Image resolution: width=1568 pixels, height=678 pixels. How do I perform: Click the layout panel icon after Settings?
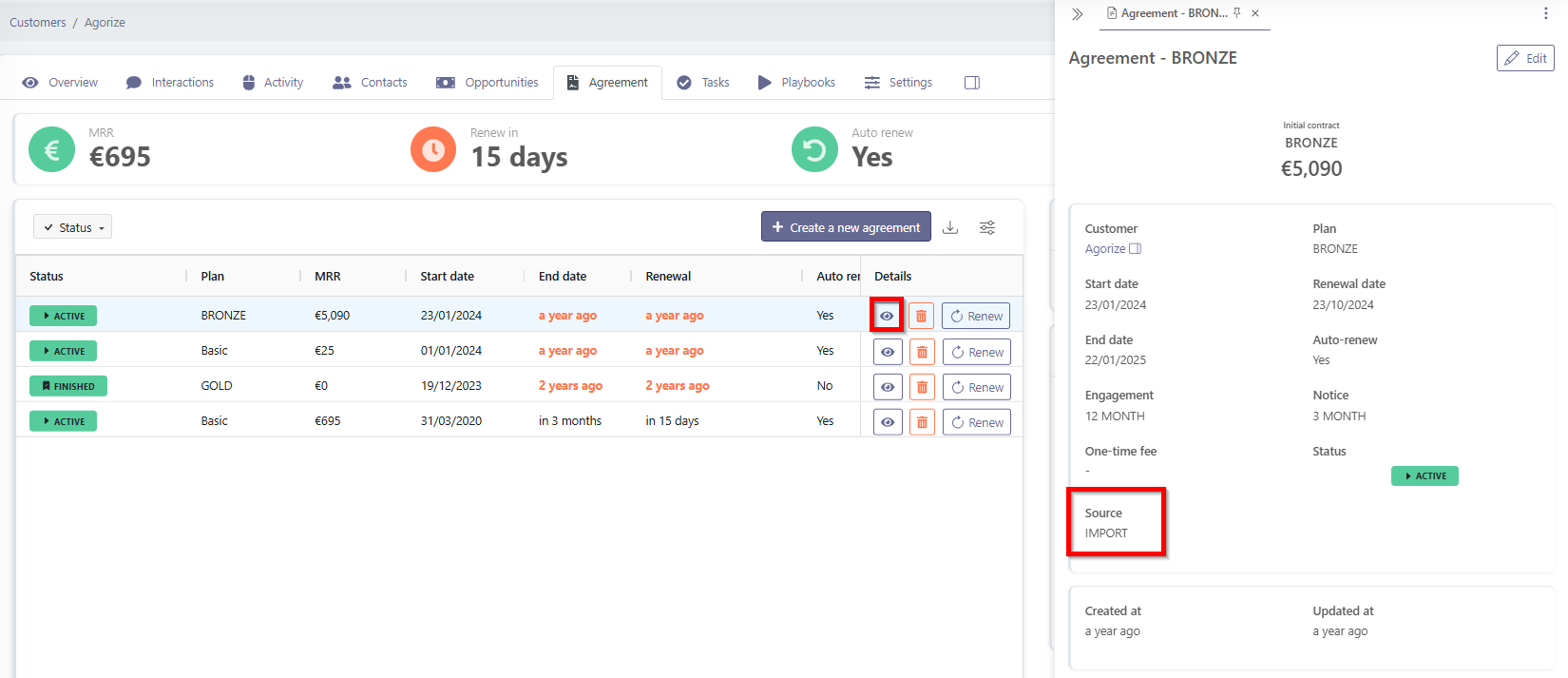[x=971, y=83]
